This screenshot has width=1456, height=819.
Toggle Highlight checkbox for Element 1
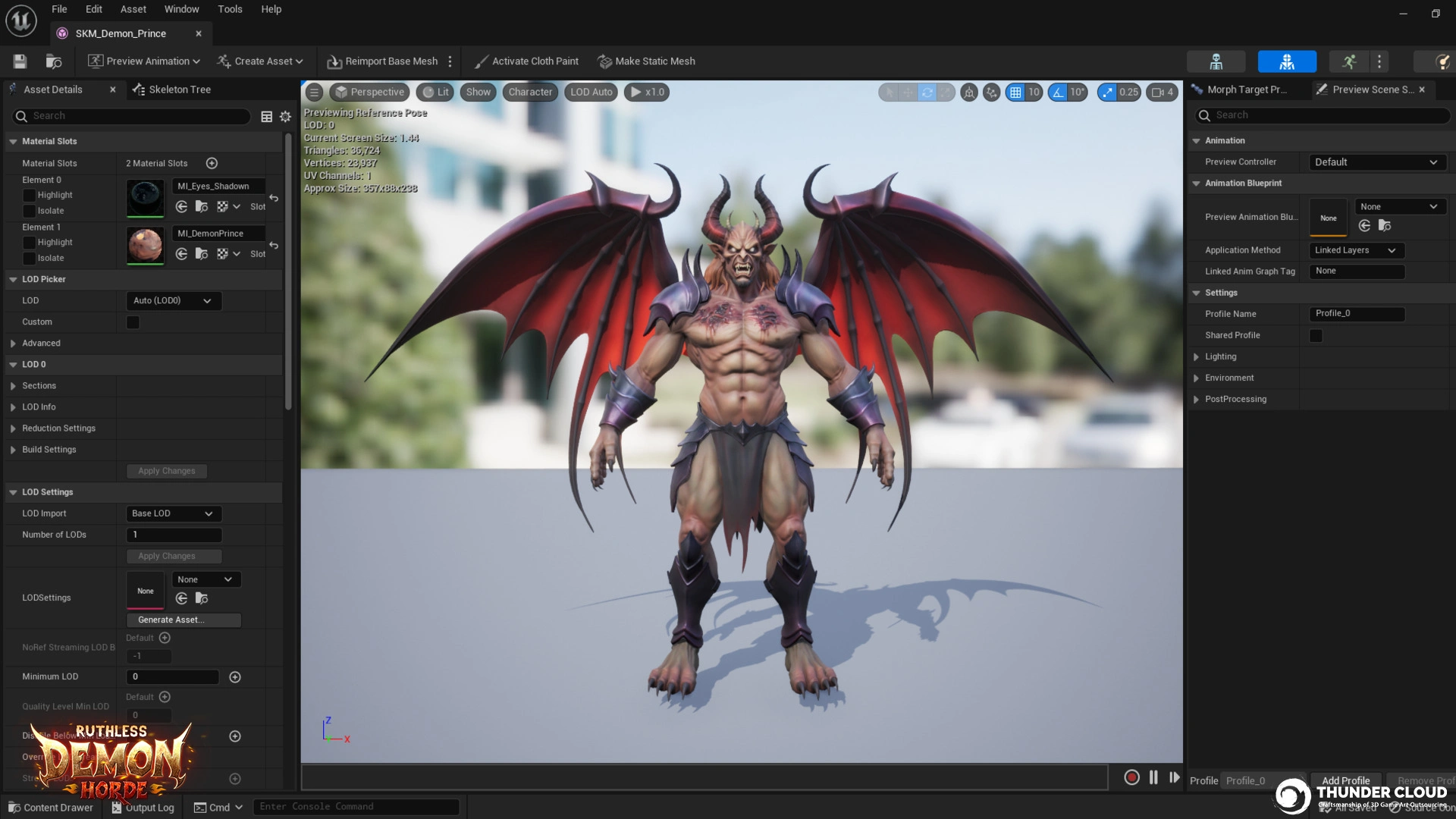tap(29, 243)
